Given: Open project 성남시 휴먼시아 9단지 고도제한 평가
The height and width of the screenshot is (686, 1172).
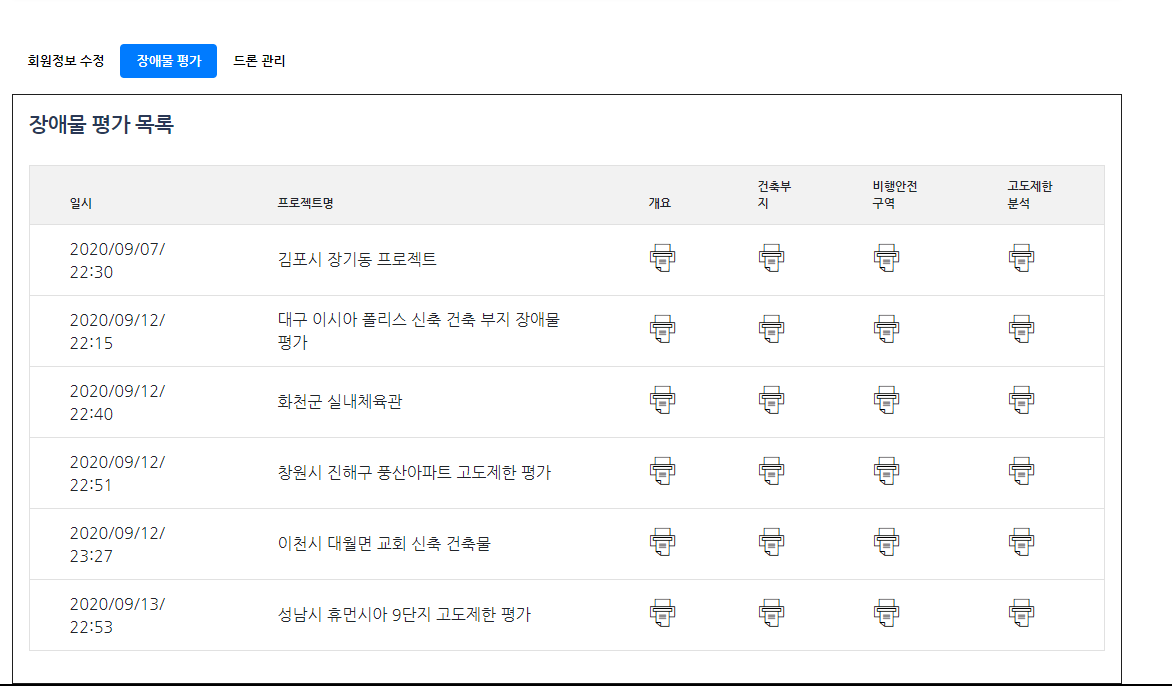Looking at the screenshot, I should tap(404, 614).
